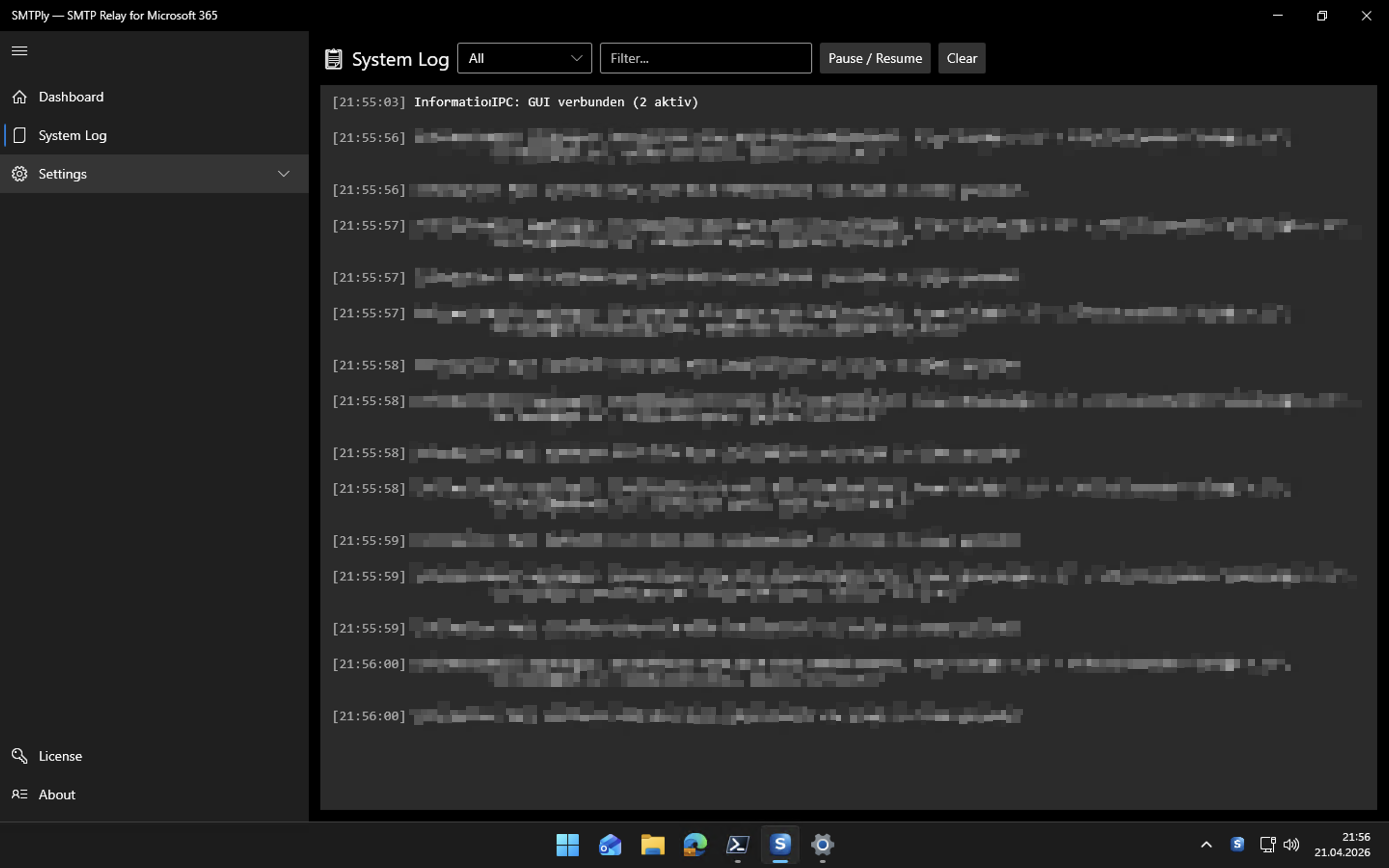This screenshot has height=868, width=1389.
Task: Click the SMTPly icon in the system tray
Action: click(1237, 844)
